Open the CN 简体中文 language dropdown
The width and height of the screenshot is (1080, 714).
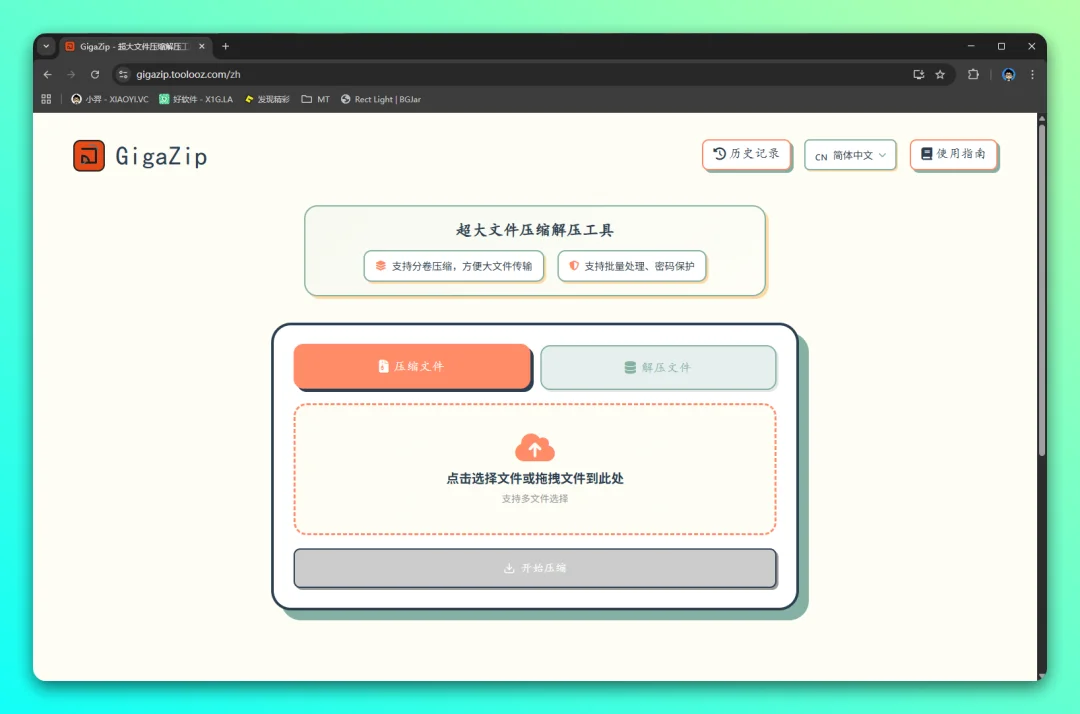click(x=850, y=155)
